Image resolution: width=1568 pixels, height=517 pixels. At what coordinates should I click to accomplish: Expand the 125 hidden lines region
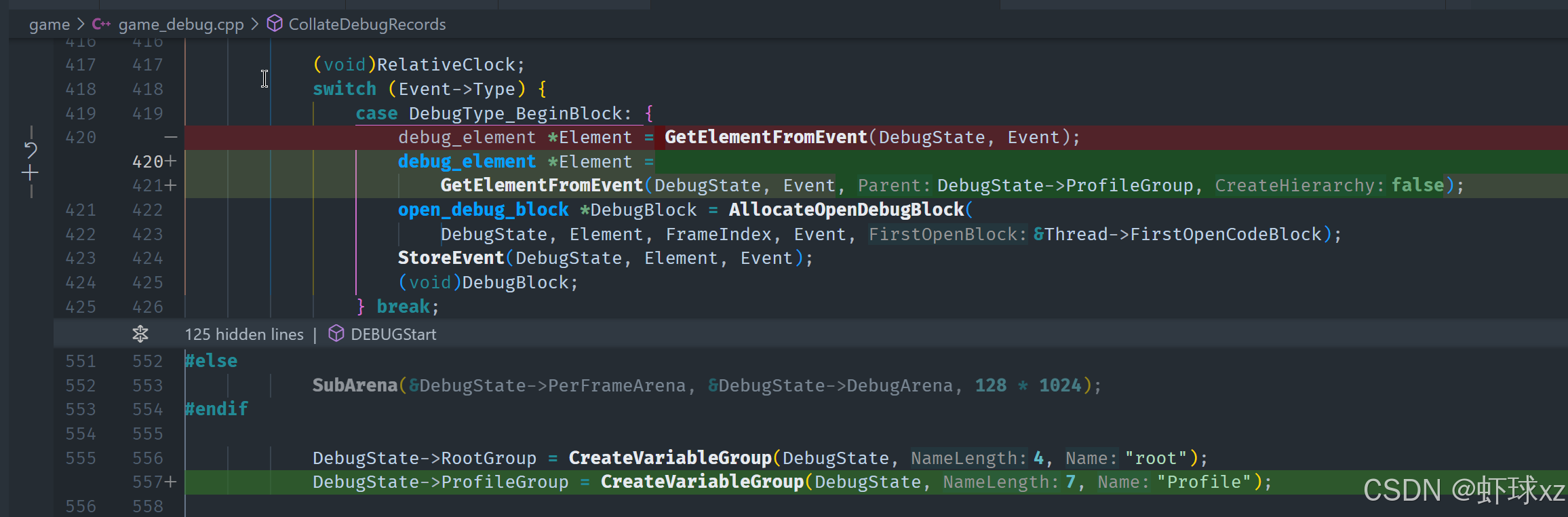[x=244, y=334]
